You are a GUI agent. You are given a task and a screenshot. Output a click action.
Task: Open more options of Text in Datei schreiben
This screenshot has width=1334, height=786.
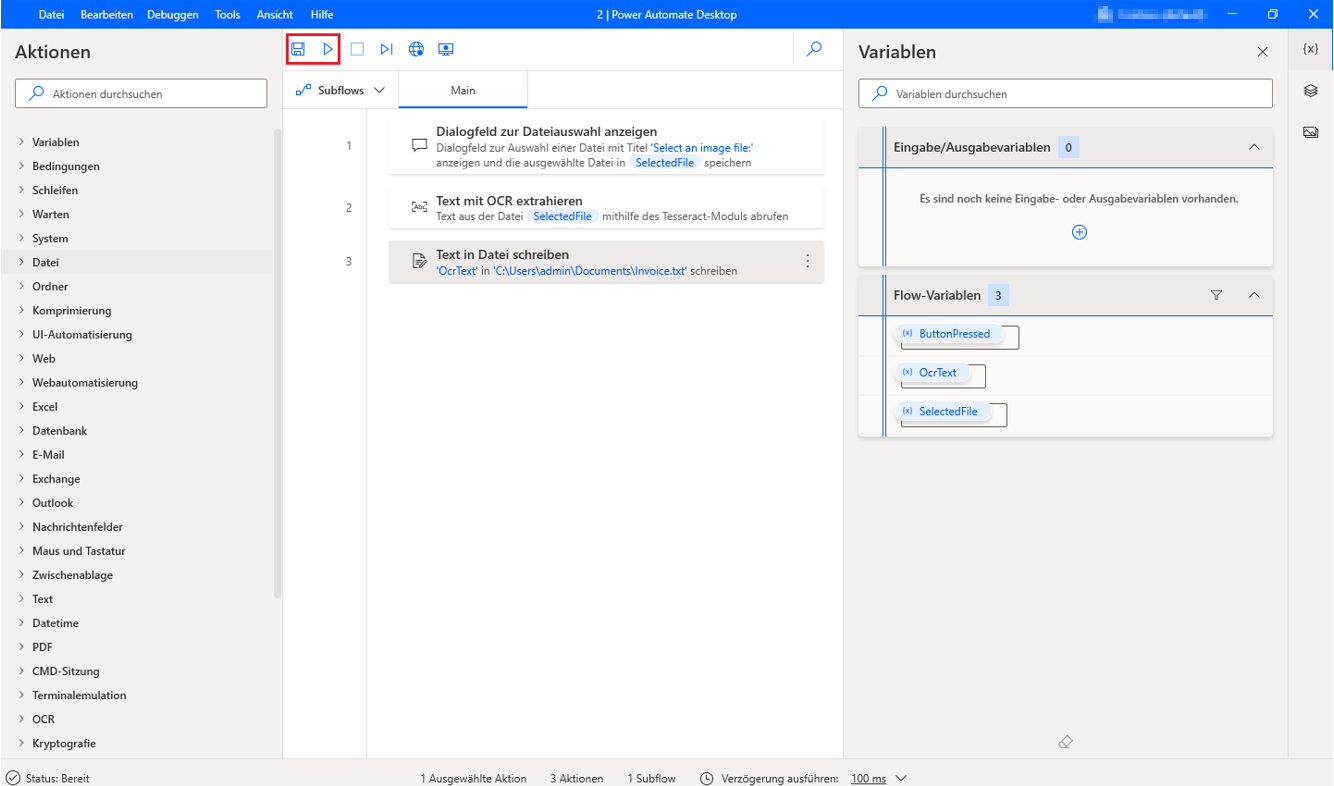[x=808, y=261]
